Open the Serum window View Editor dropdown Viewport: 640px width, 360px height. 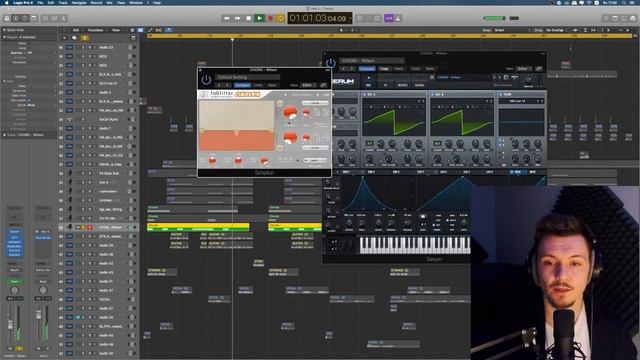point(523,69)
